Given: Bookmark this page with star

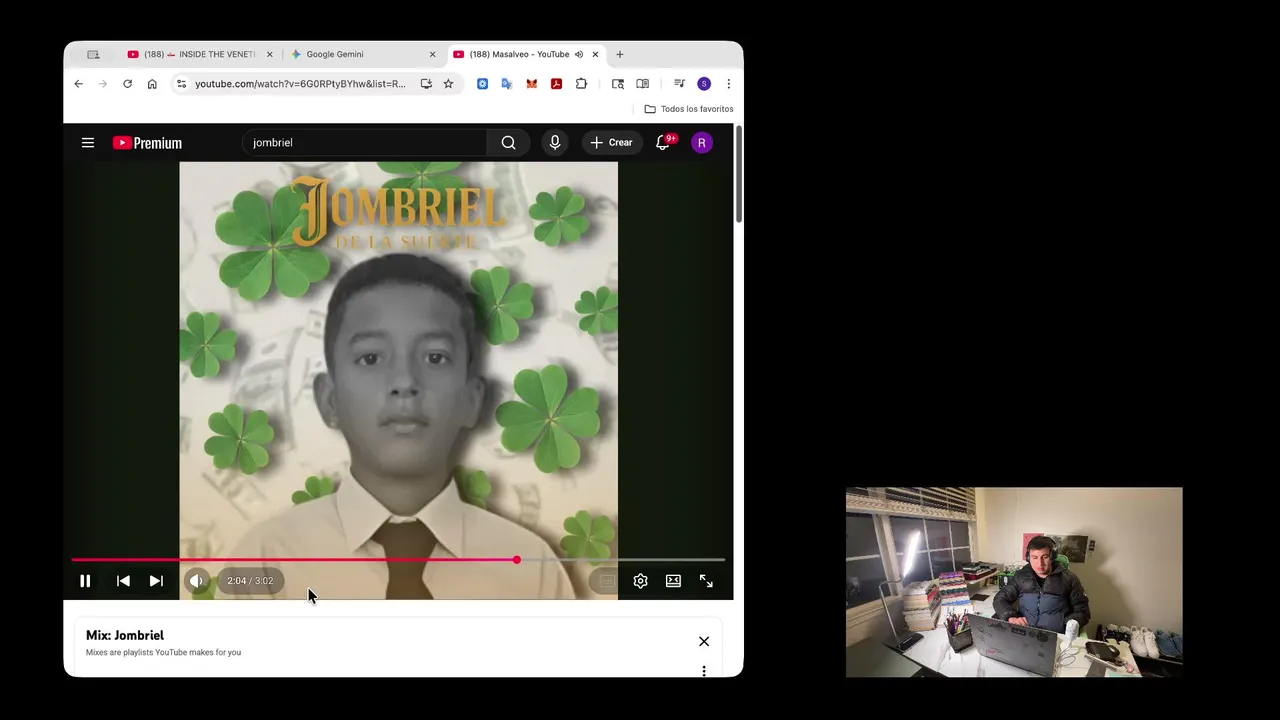Looking at the screenshot, I should coord(448,84).
